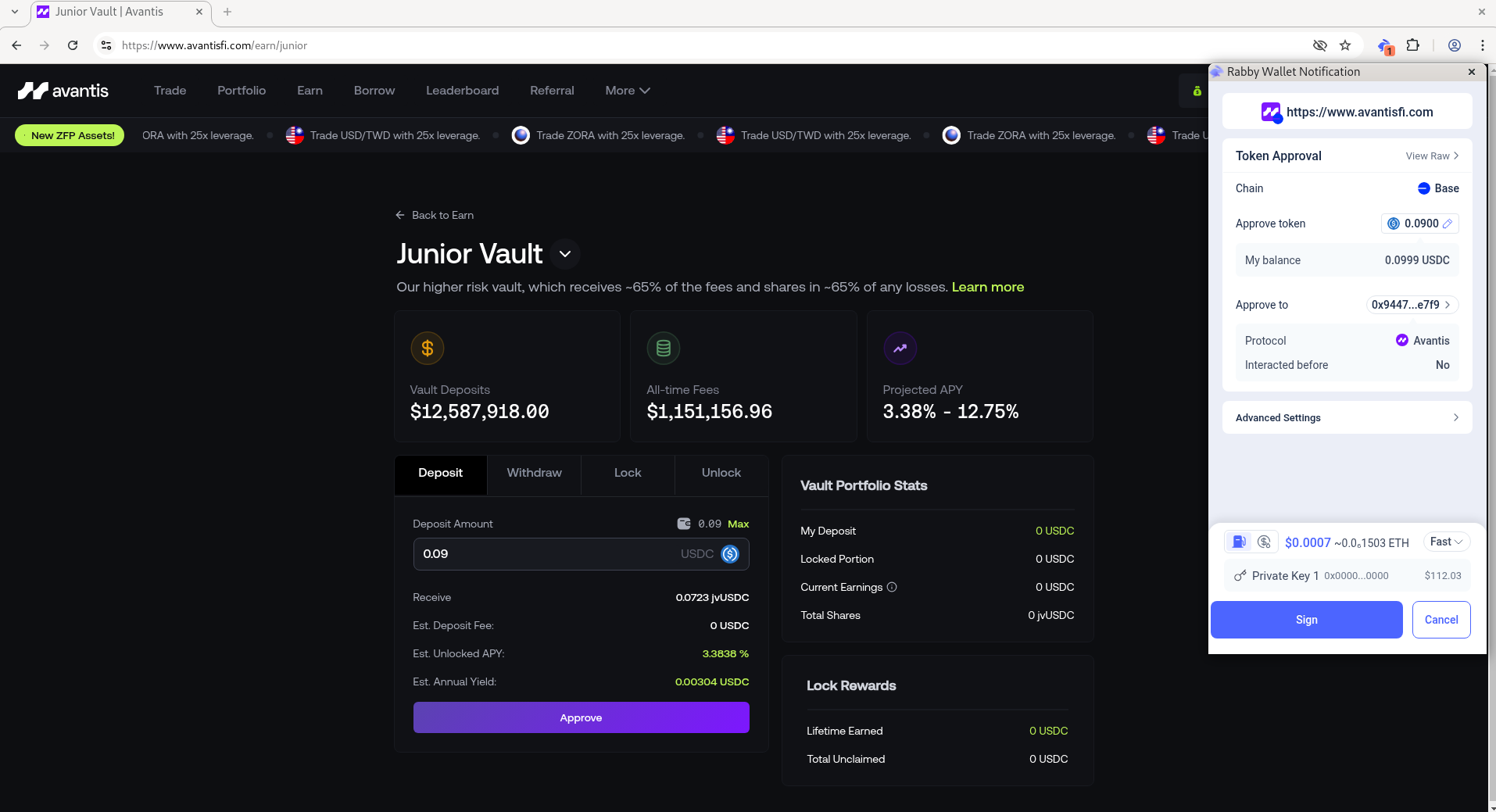Viewport: 1496px width, 812px height.
Task: Open the Fast gas speed dropdown
Action: tap(1446, 542)
